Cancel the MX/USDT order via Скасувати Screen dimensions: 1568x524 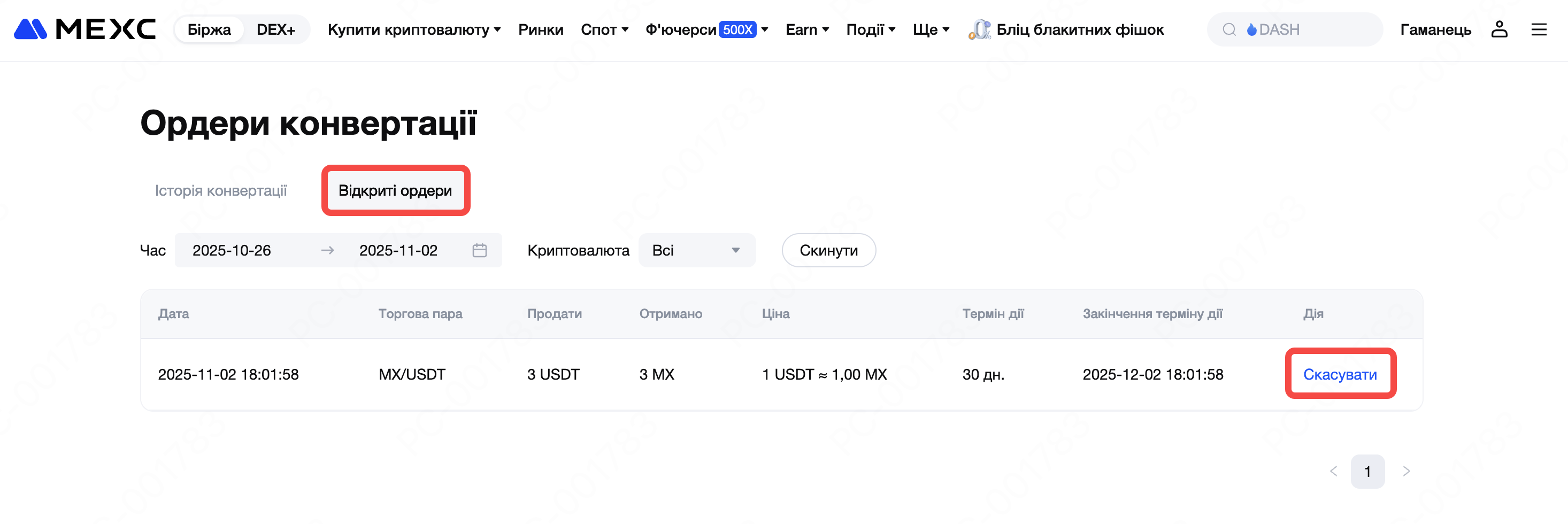pyautogui.click(x=1339, y=374)
